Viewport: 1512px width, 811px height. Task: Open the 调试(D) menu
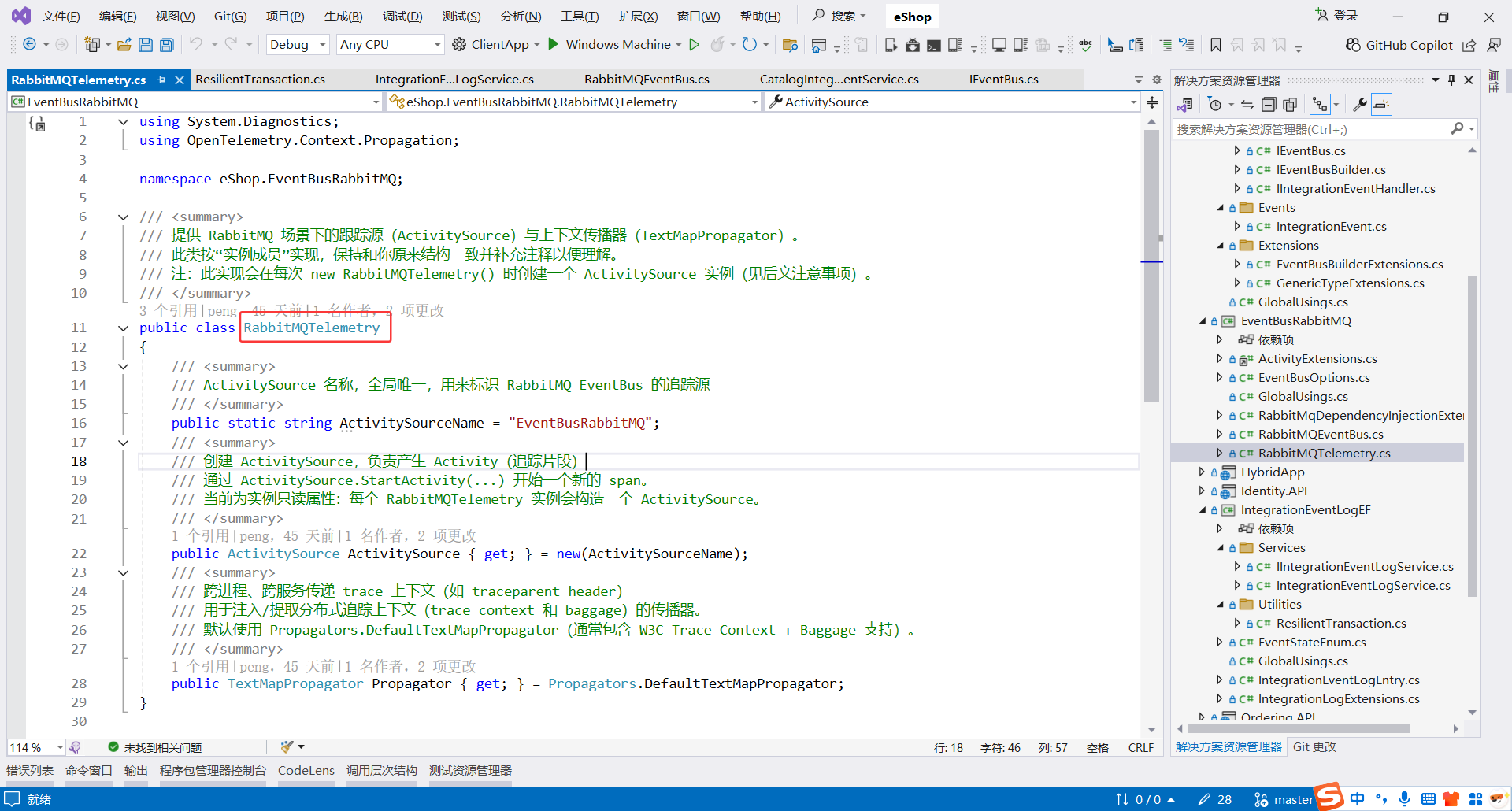pos(402,17)
